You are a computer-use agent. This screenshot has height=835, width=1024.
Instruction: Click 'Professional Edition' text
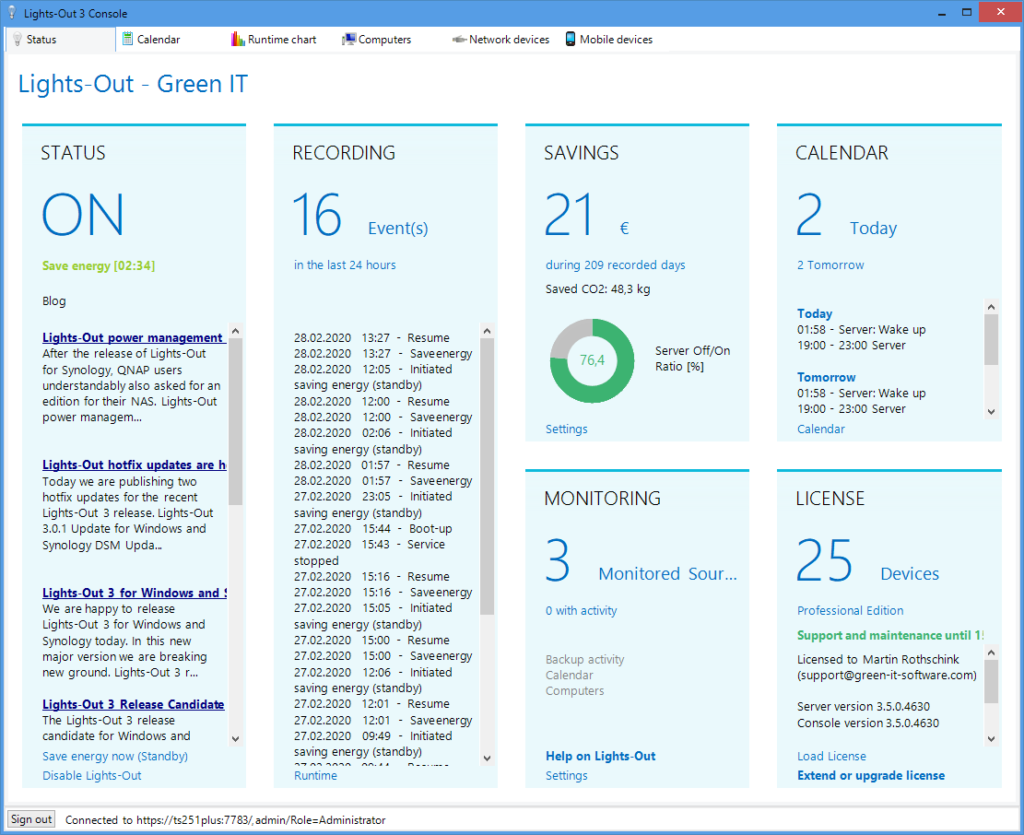(x=850, y=610)
